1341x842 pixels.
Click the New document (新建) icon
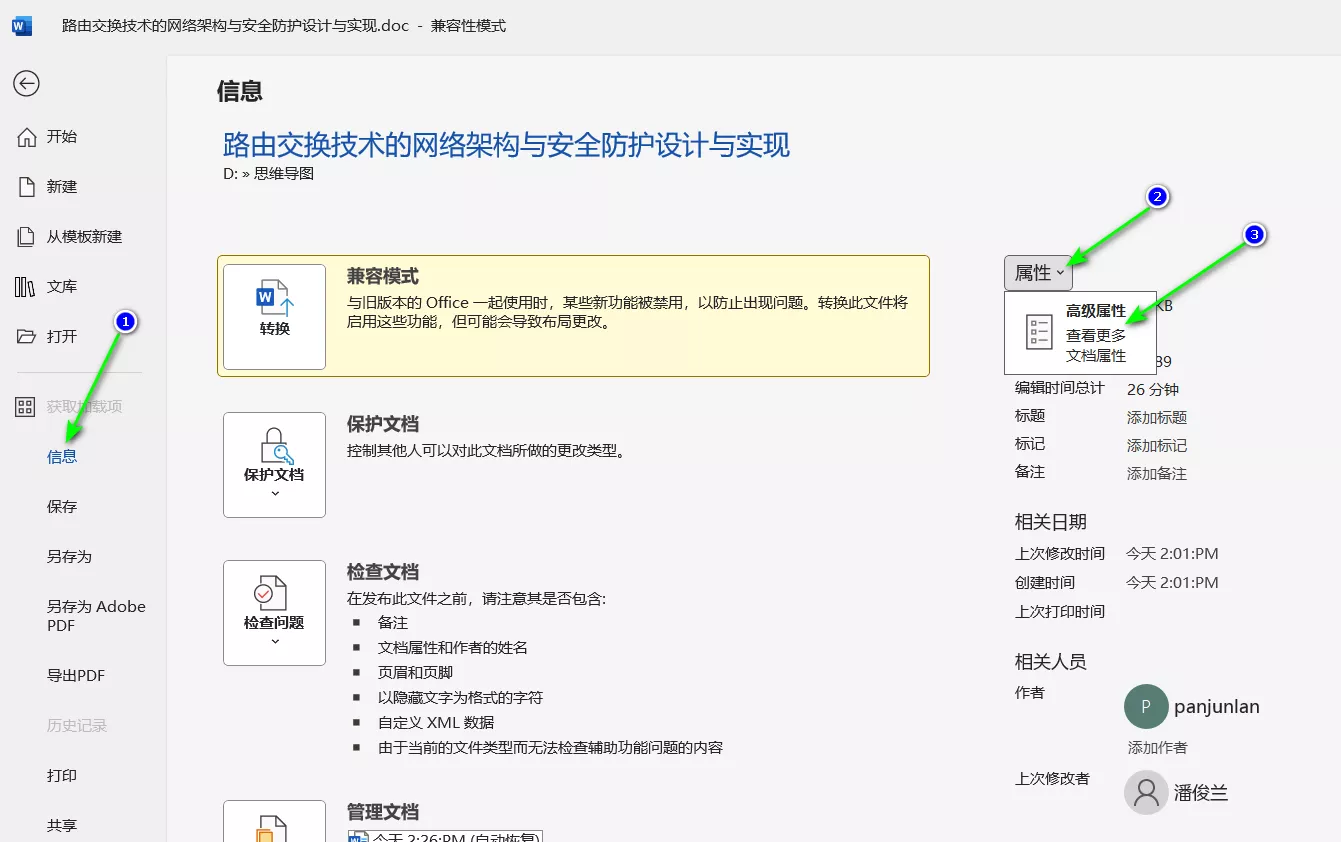click(27, 187)
